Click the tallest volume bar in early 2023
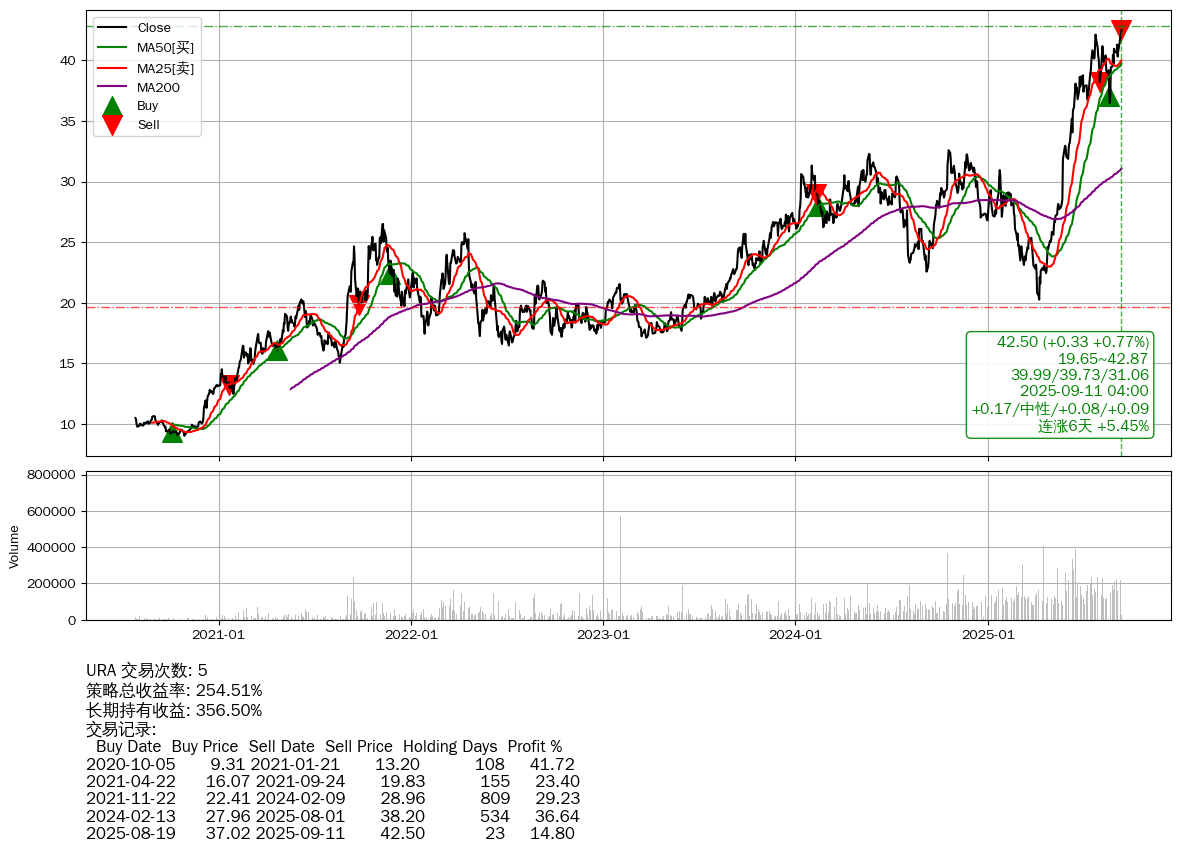The image size is (1180, 852). [x=620, y=567]
